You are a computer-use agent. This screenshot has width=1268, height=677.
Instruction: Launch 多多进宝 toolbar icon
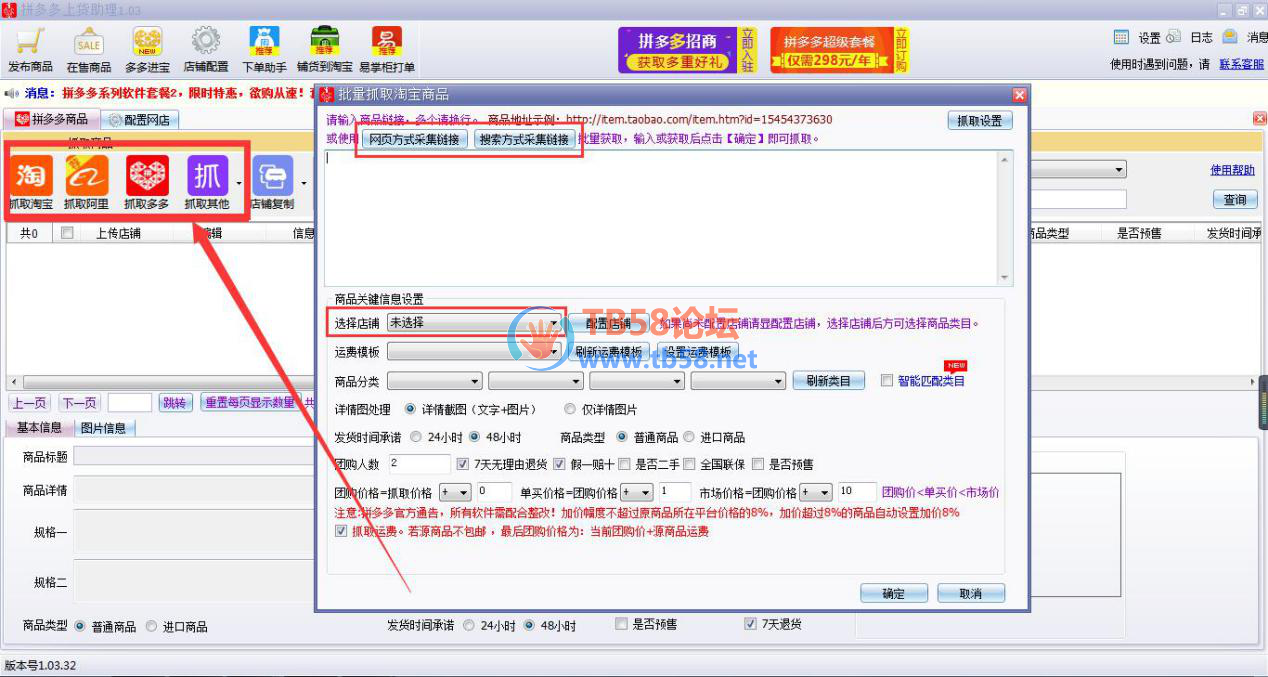[147, 49]
